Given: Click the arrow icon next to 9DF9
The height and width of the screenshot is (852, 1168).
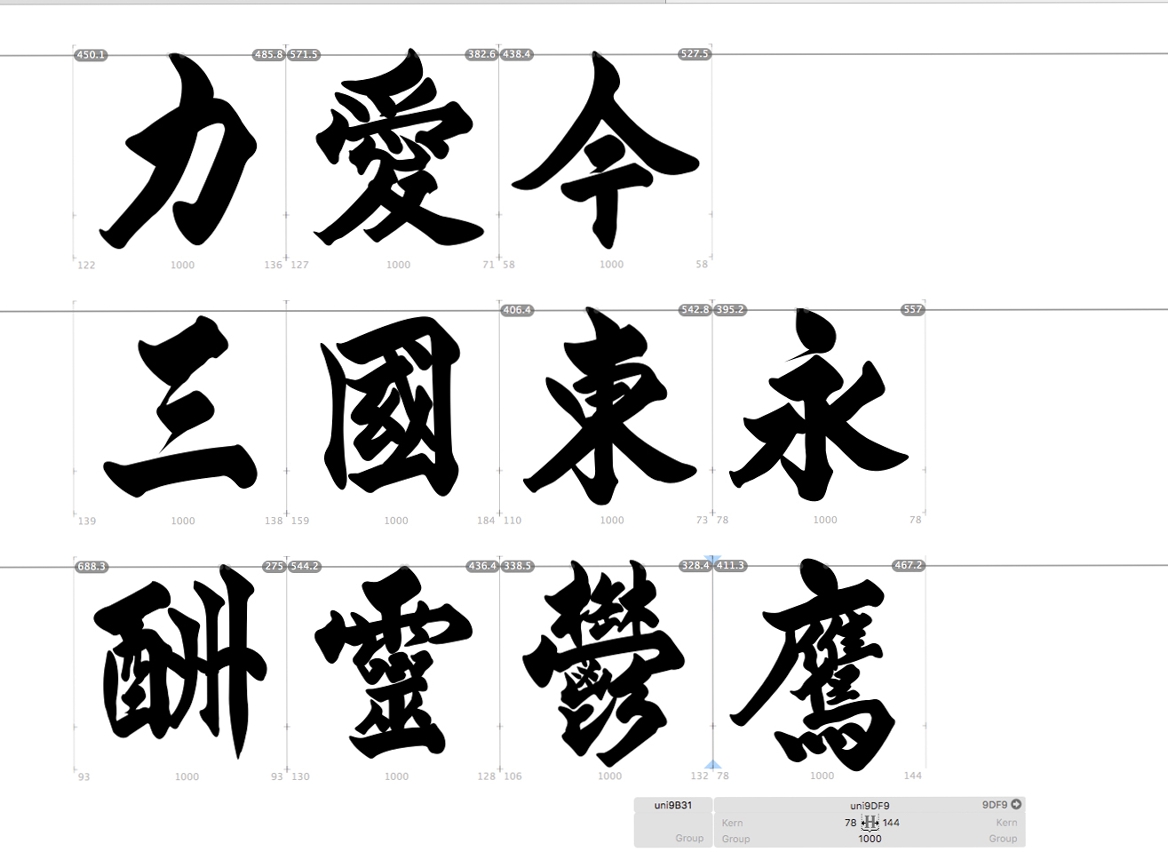Looking at the screenshot, I should pos(1016,804).
